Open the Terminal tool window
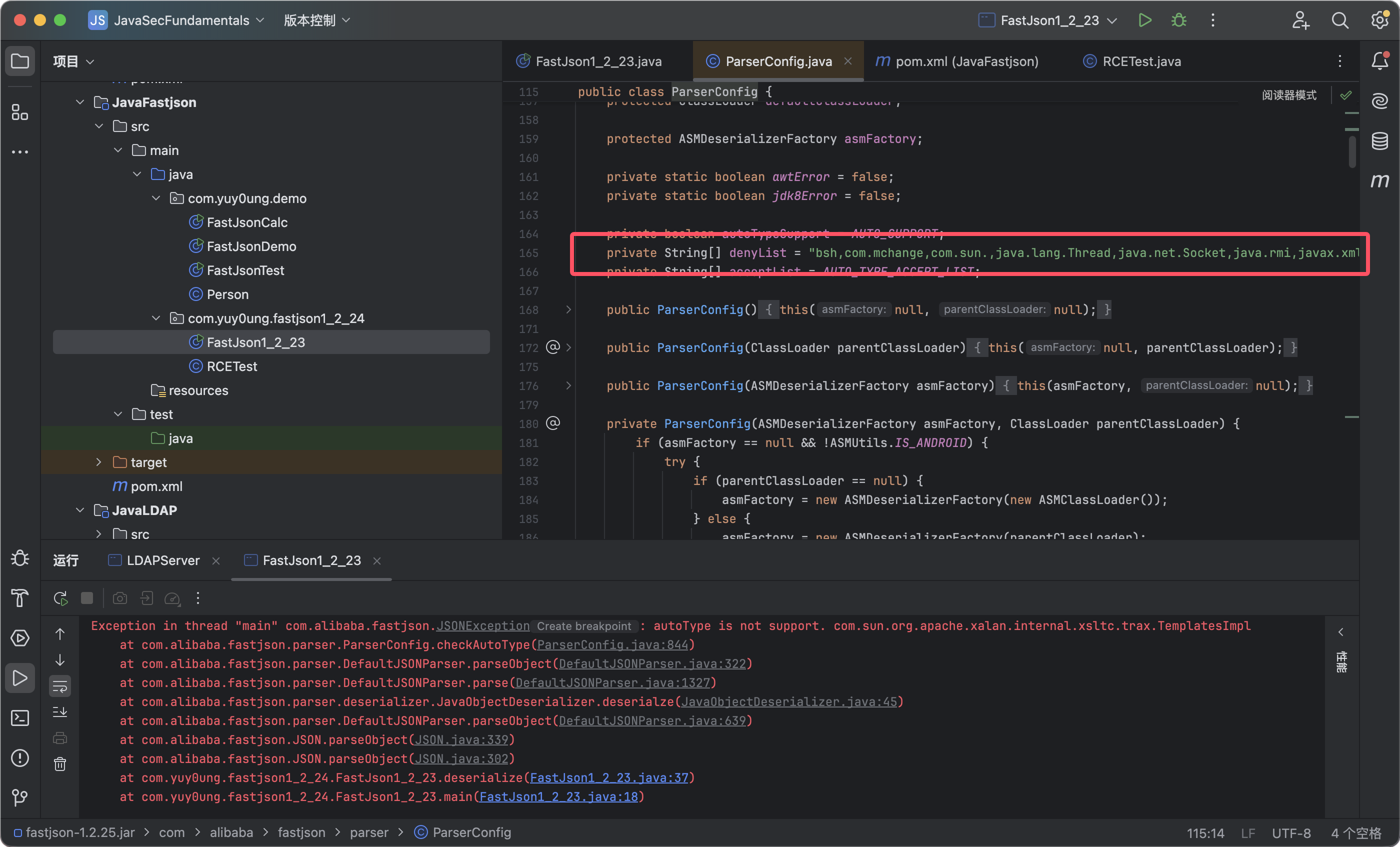Viewport: 1400px width, 847px height. (x=20, y=718)
